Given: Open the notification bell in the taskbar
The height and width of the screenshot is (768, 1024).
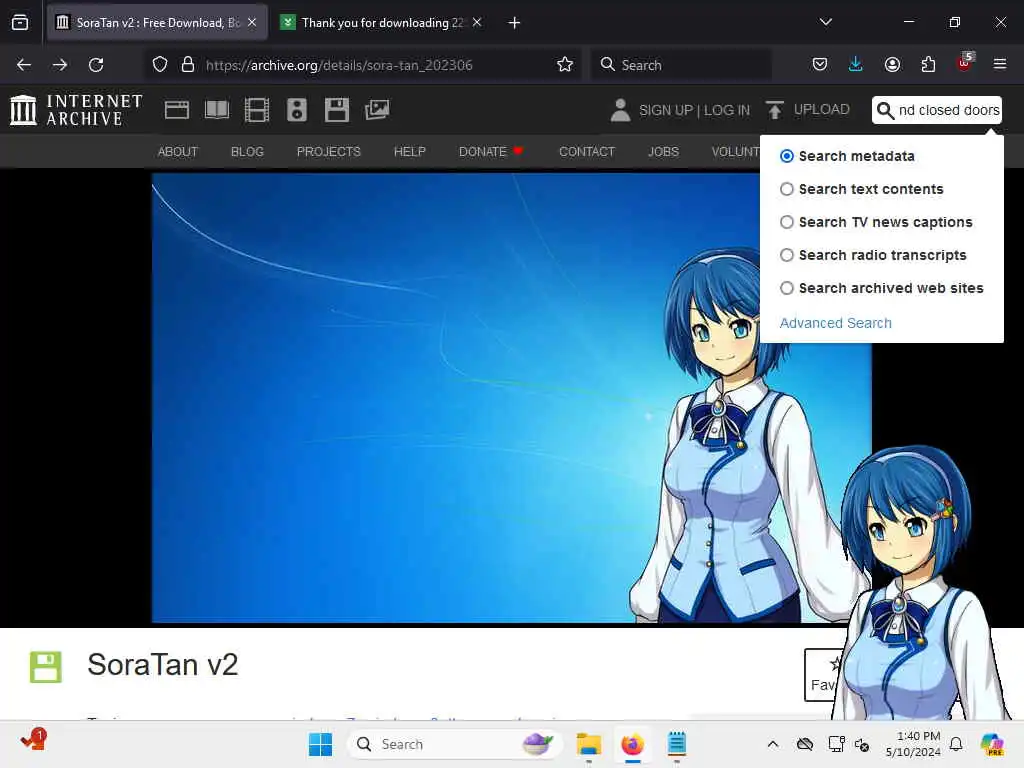Looking at the screenshot, I should pos(956,744).
